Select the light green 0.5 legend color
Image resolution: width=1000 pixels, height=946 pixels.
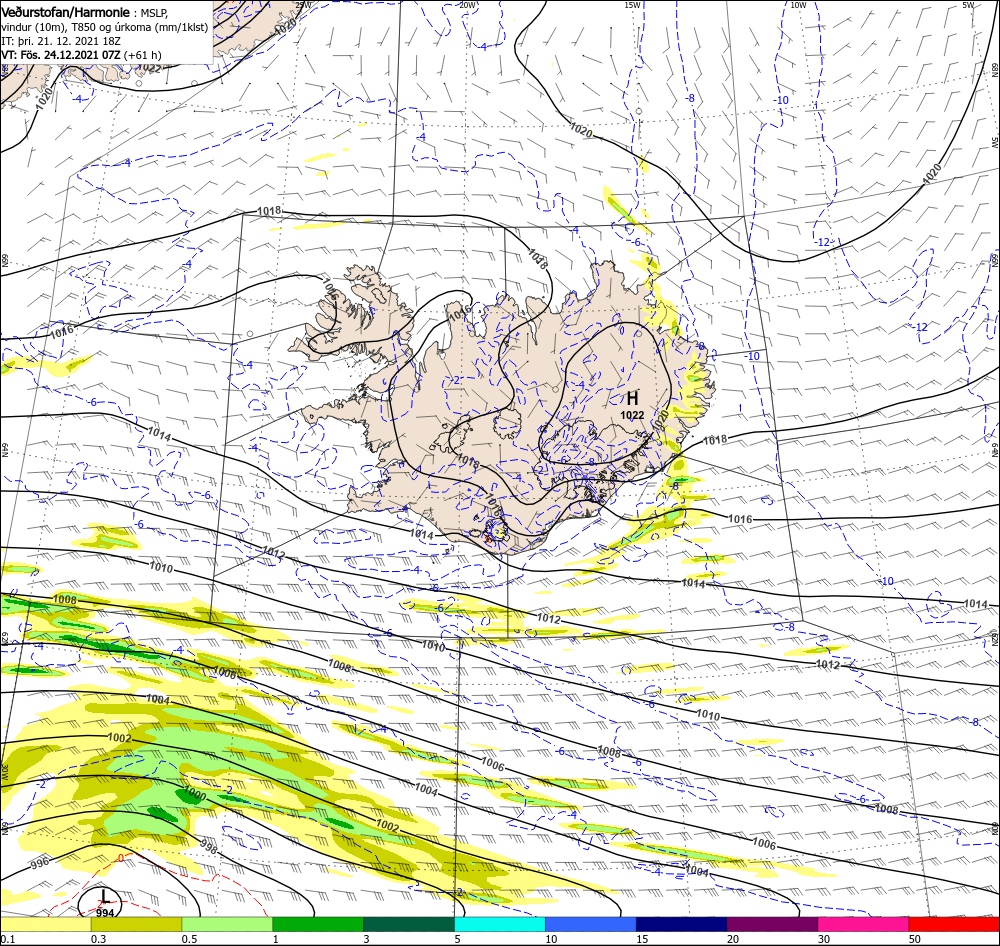pyautogui.click(x=227, y=924)
